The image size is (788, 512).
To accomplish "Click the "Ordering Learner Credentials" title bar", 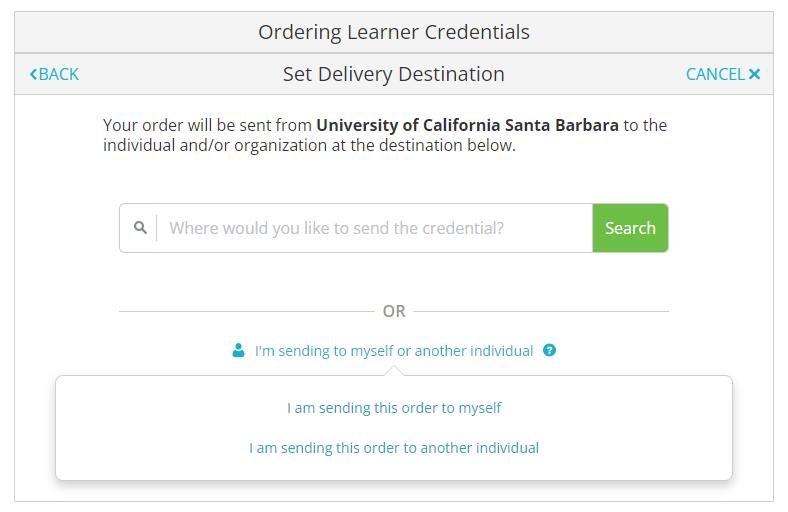I will tap(394, 32).
